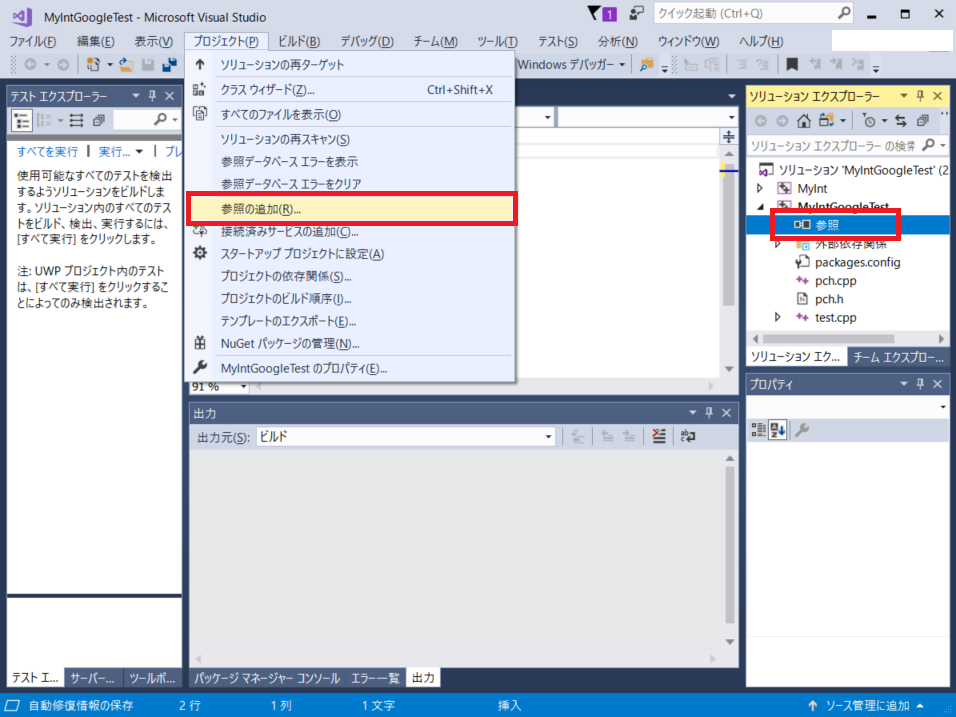Switch to the サーバー... tab
This screenshot has width=956, height=717.
(92, 678)
